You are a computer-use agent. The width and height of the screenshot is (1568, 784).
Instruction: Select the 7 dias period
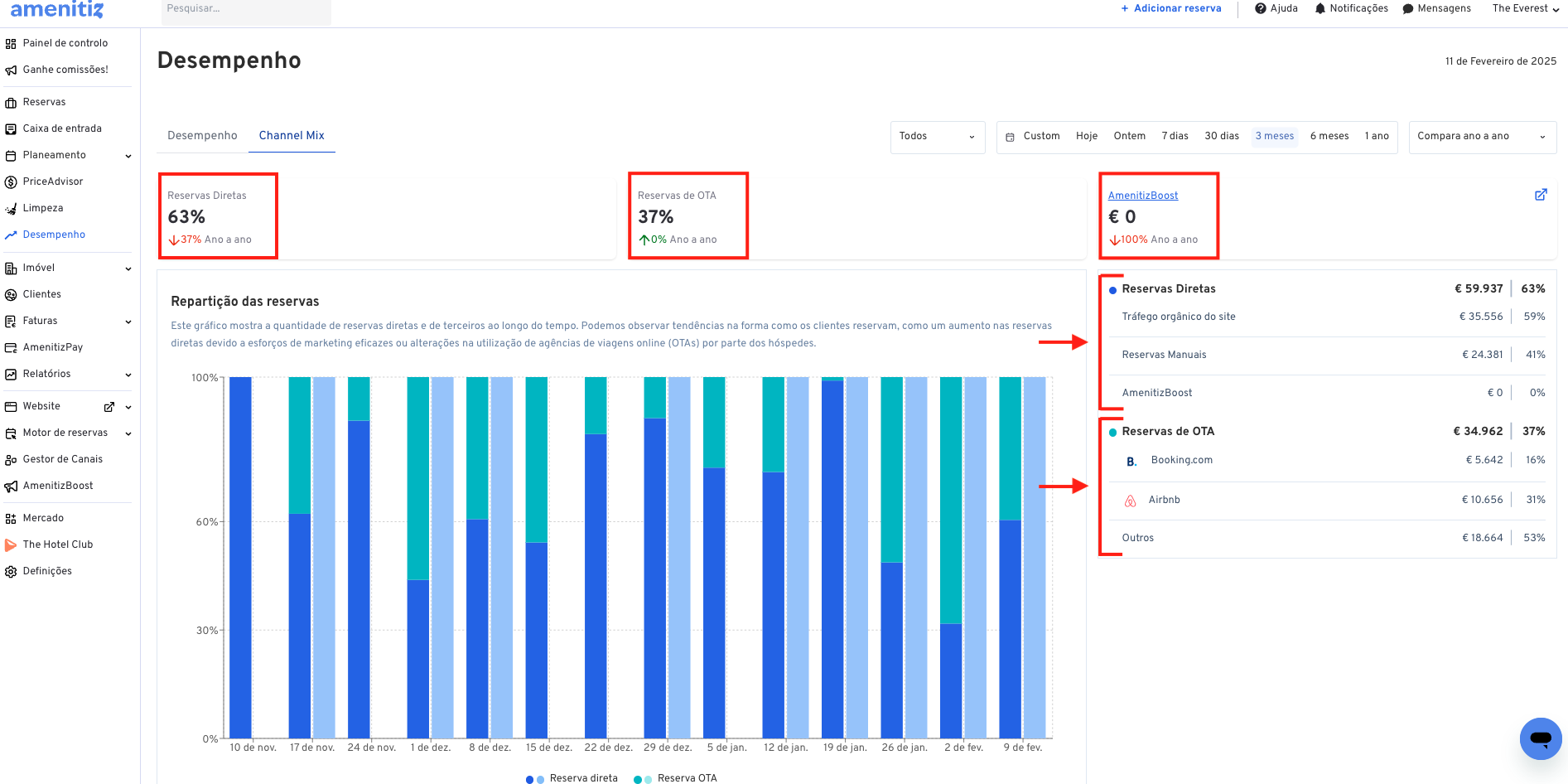1175,137
